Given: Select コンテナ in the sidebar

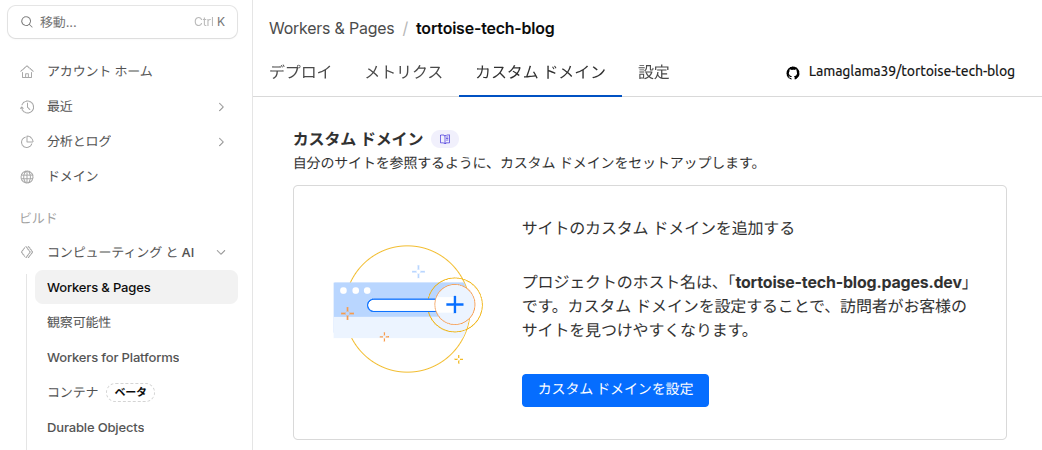Looking at the screenshot, I should [72, 392].
